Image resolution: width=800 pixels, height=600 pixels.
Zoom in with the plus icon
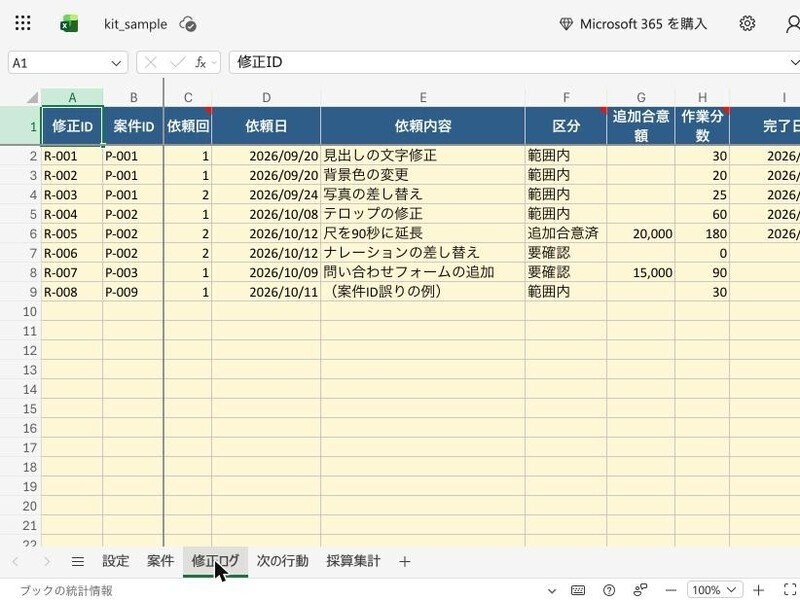(758, 590)
